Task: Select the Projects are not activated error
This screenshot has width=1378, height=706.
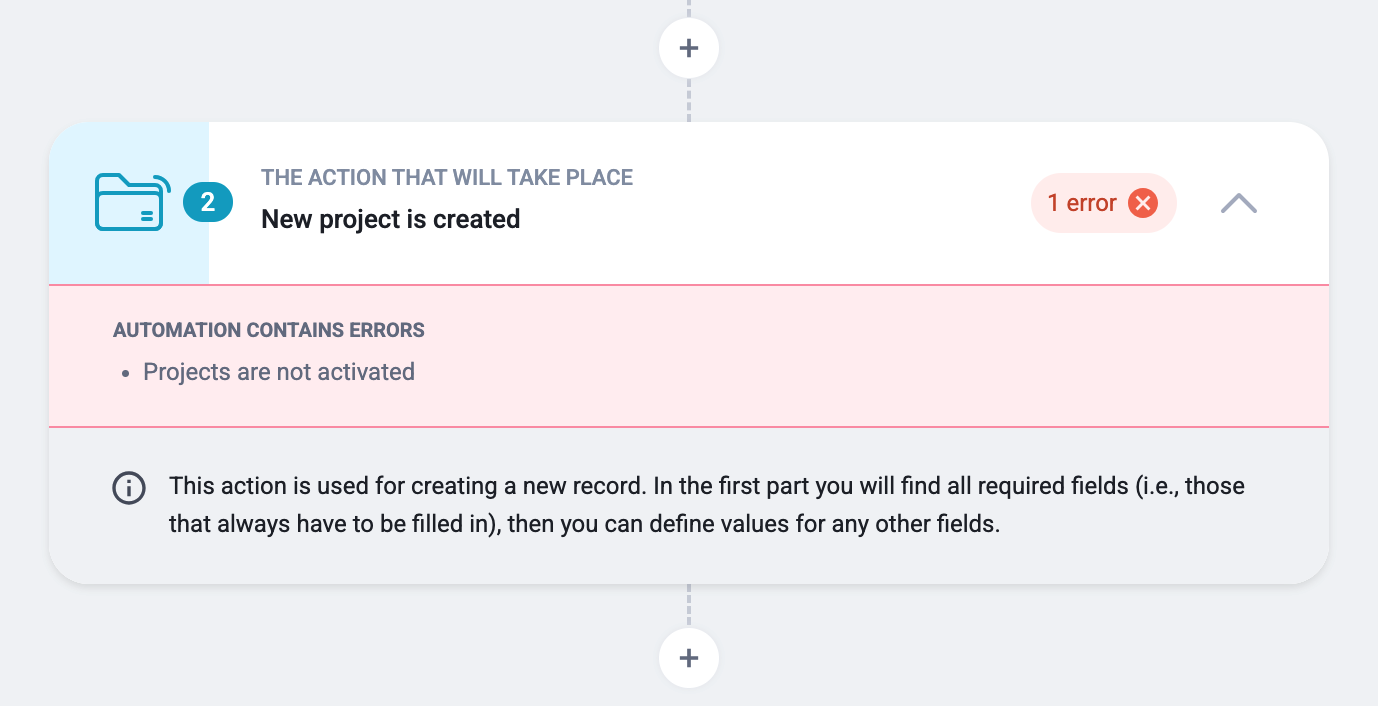Action: point(279,372)
